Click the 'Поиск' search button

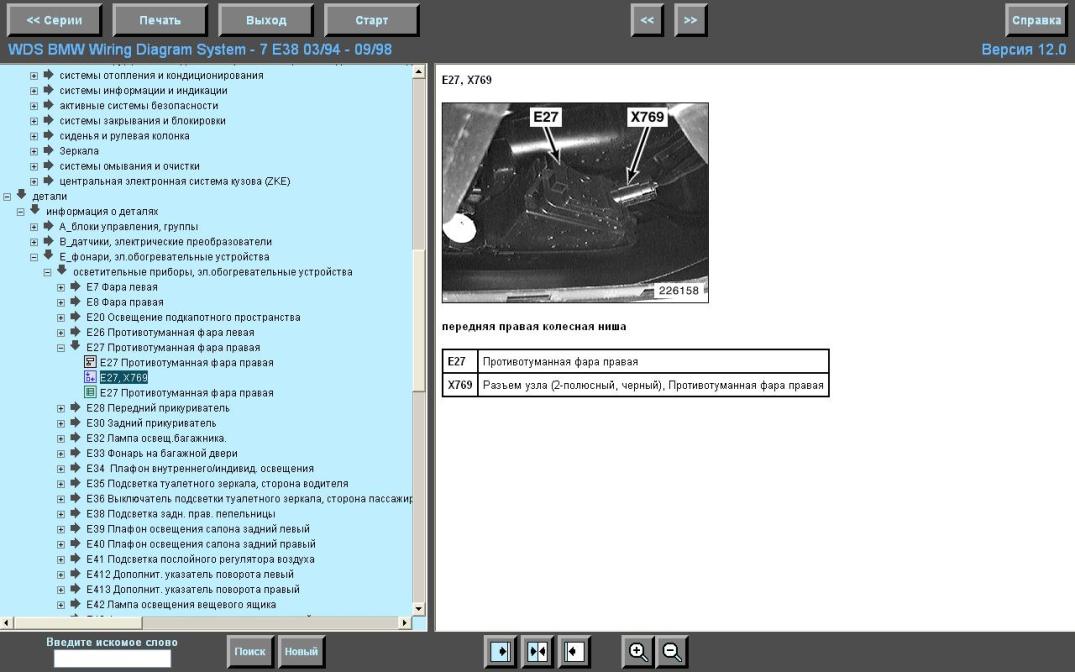250,651
